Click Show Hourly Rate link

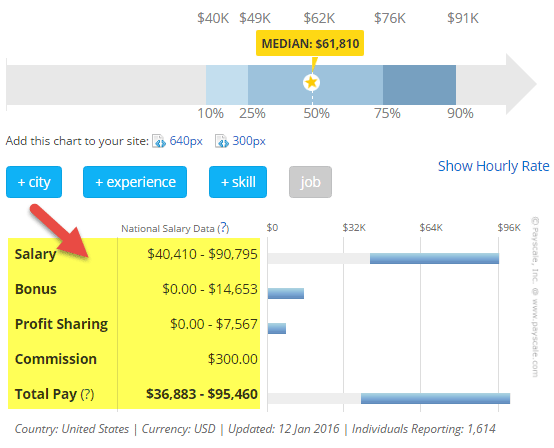(493, 166)
